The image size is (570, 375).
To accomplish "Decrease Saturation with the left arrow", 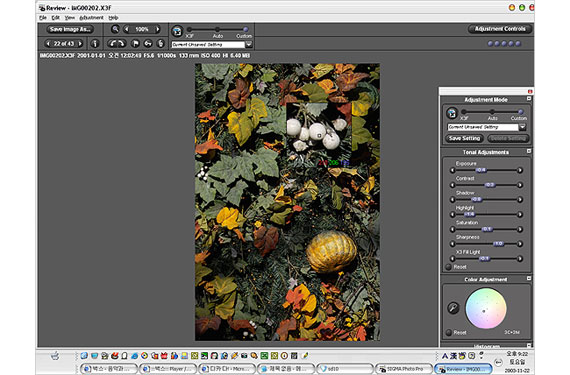I will [452, 229].
